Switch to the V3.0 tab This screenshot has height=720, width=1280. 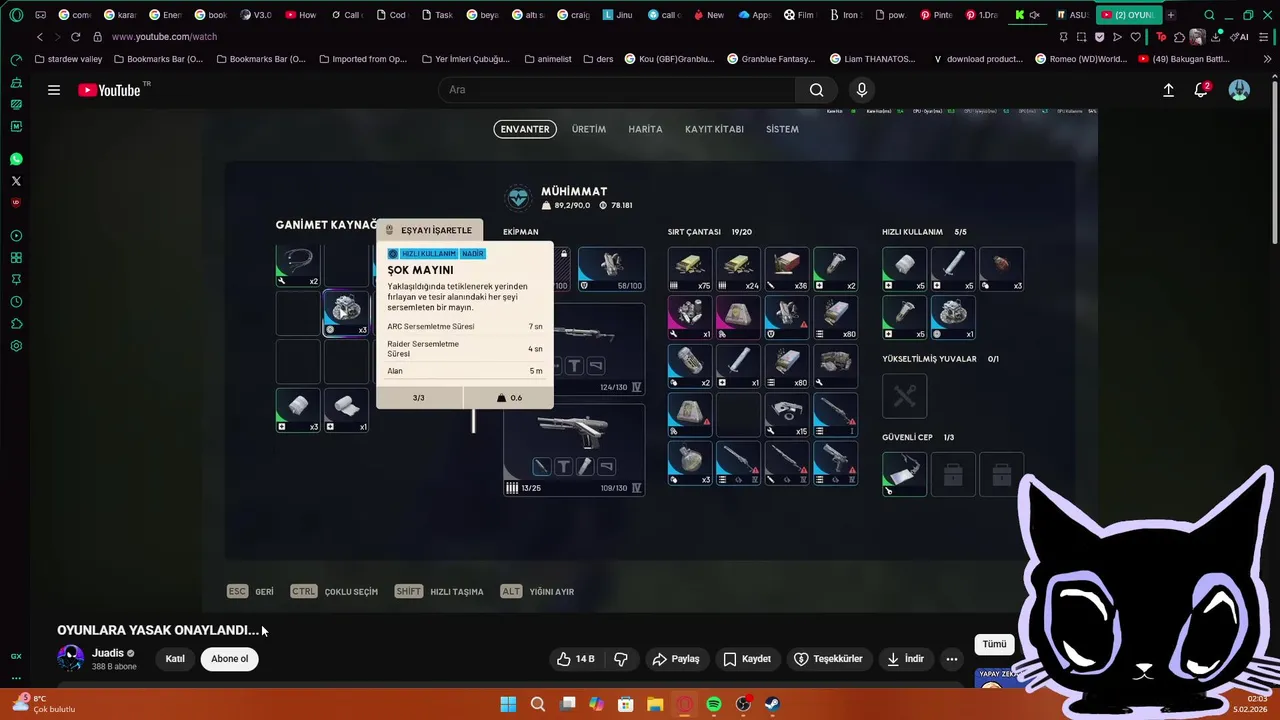[256, 15]
